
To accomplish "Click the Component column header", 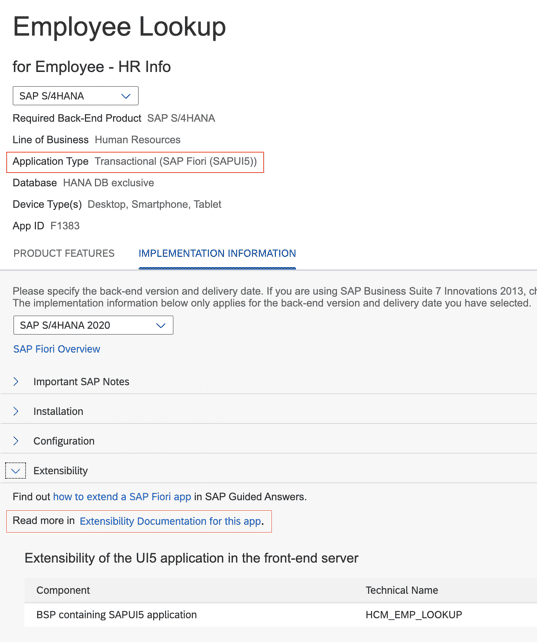I will (x=63, y=590).
